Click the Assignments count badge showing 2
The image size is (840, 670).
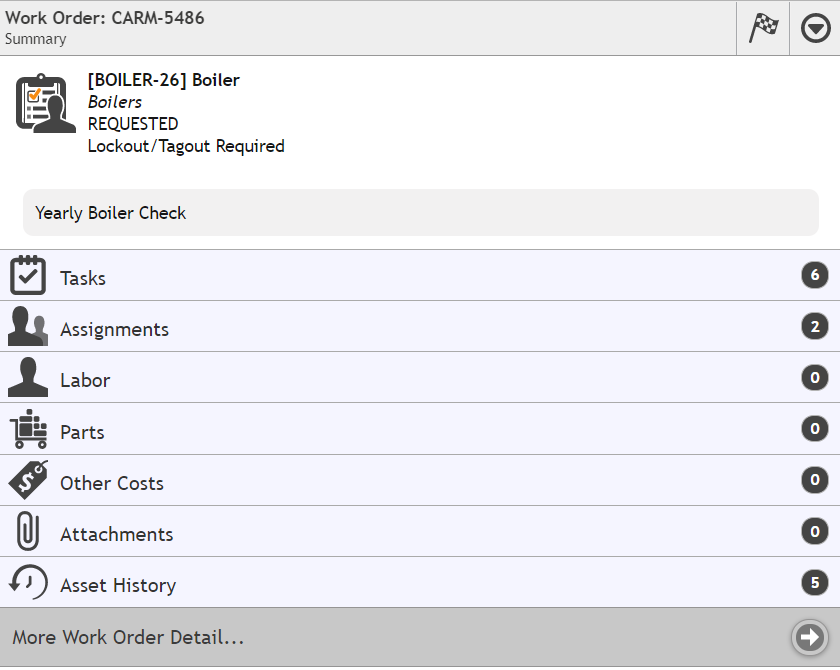coord(815,326)
